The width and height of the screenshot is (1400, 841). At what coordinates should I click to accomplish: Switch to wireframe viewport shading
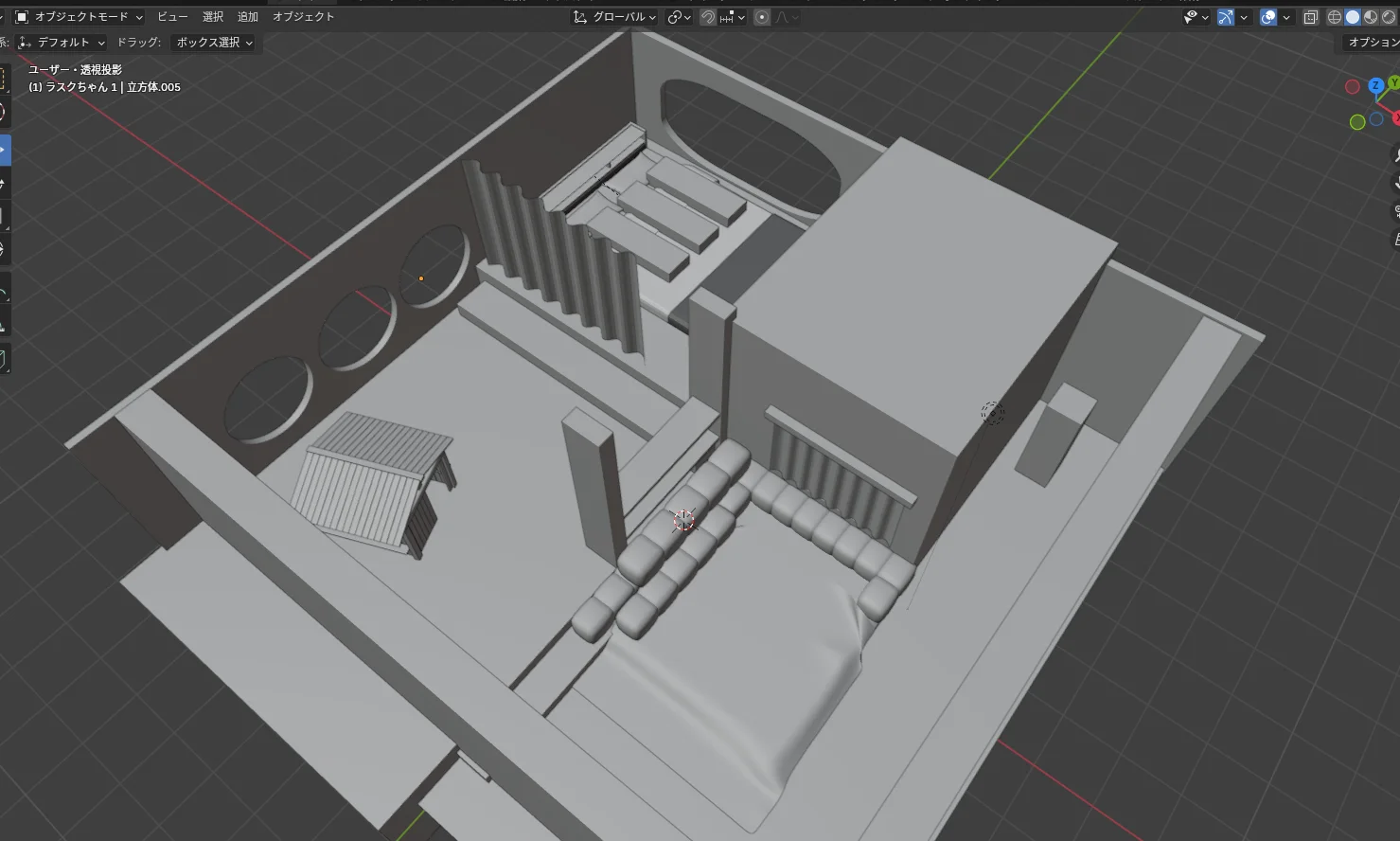point(1335,17)
